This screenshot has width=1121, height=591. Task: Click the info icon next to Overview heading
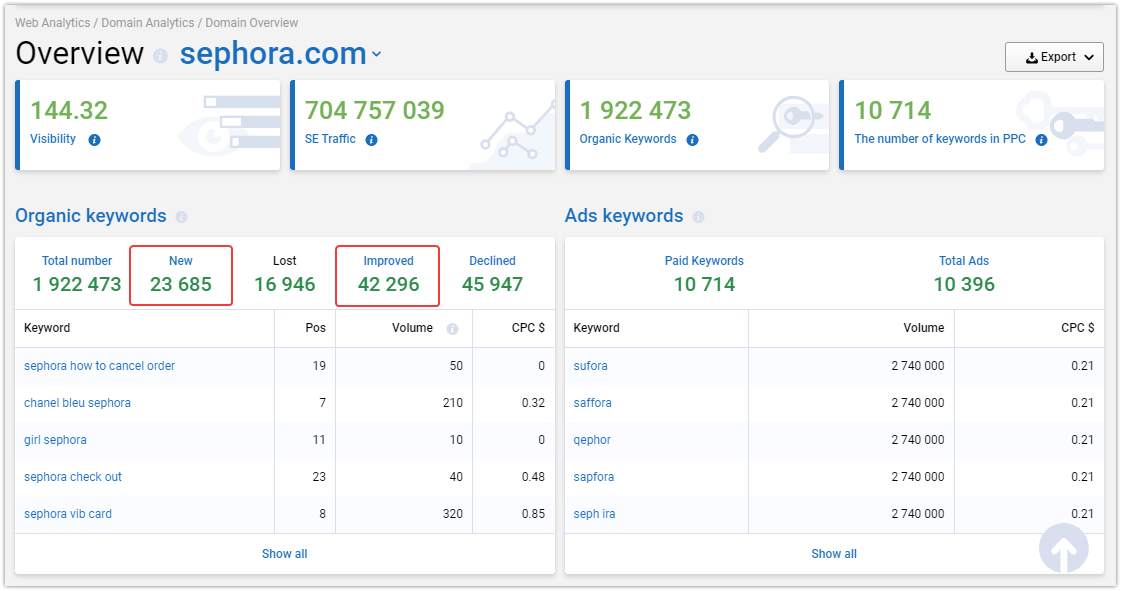(x=161, y=56)
